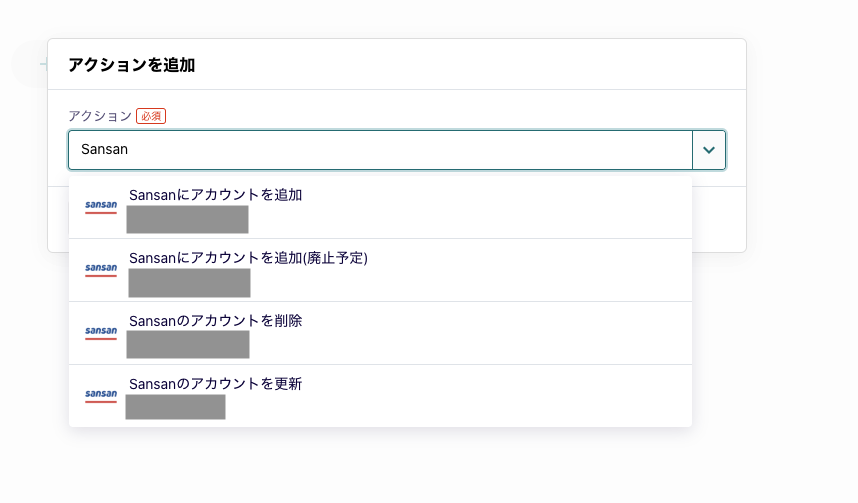Click Sansan logo beside アカウントを追加 row

pyautogui.click(x=101, y=206)
